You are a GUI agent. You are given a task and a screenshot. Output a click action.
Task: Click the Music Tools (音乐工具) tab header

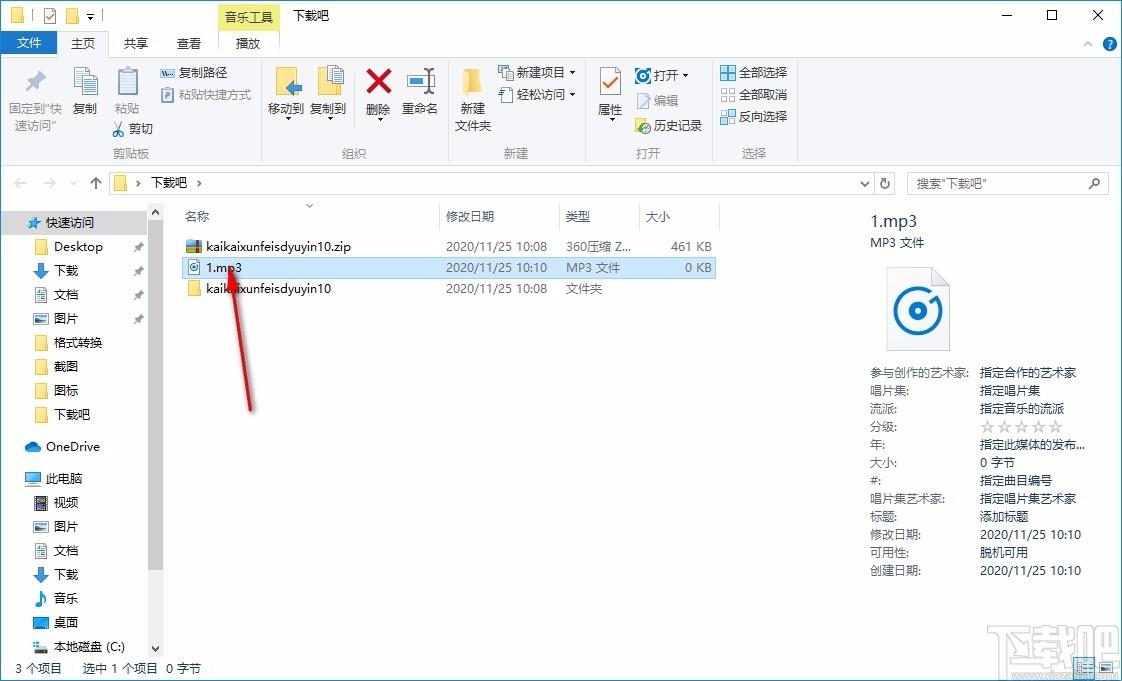click(x=248, y=17)
